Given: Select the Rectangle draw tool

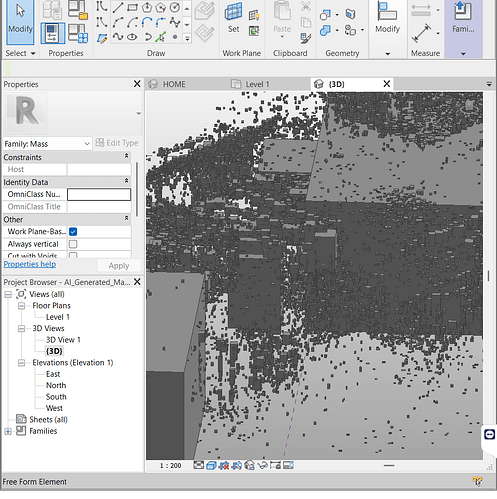Looking at the screenshot, I should (132, 7).
